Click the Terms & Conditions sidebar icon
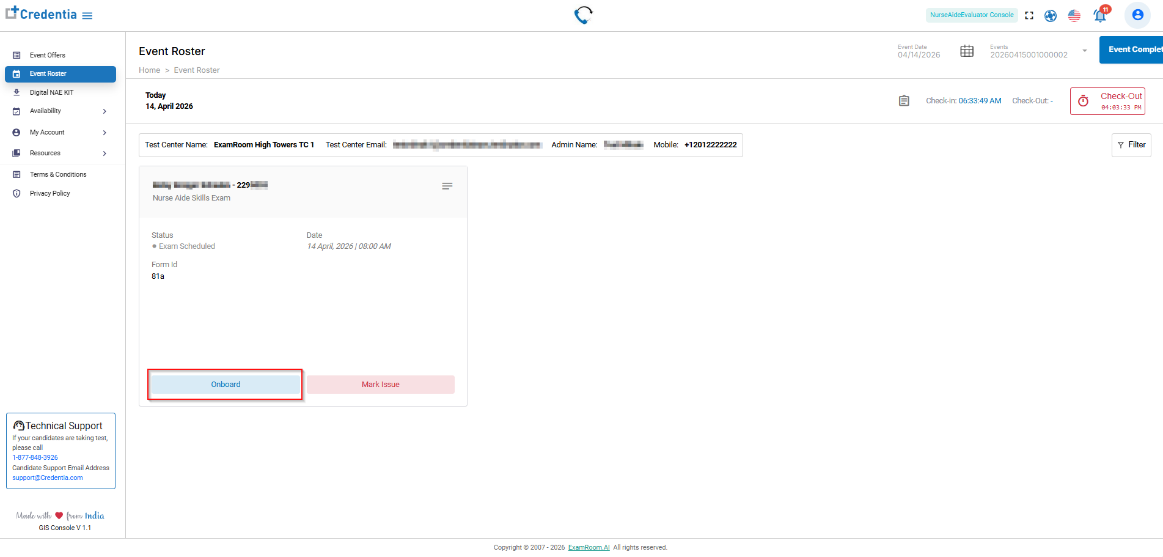 (x=16, y=174)
